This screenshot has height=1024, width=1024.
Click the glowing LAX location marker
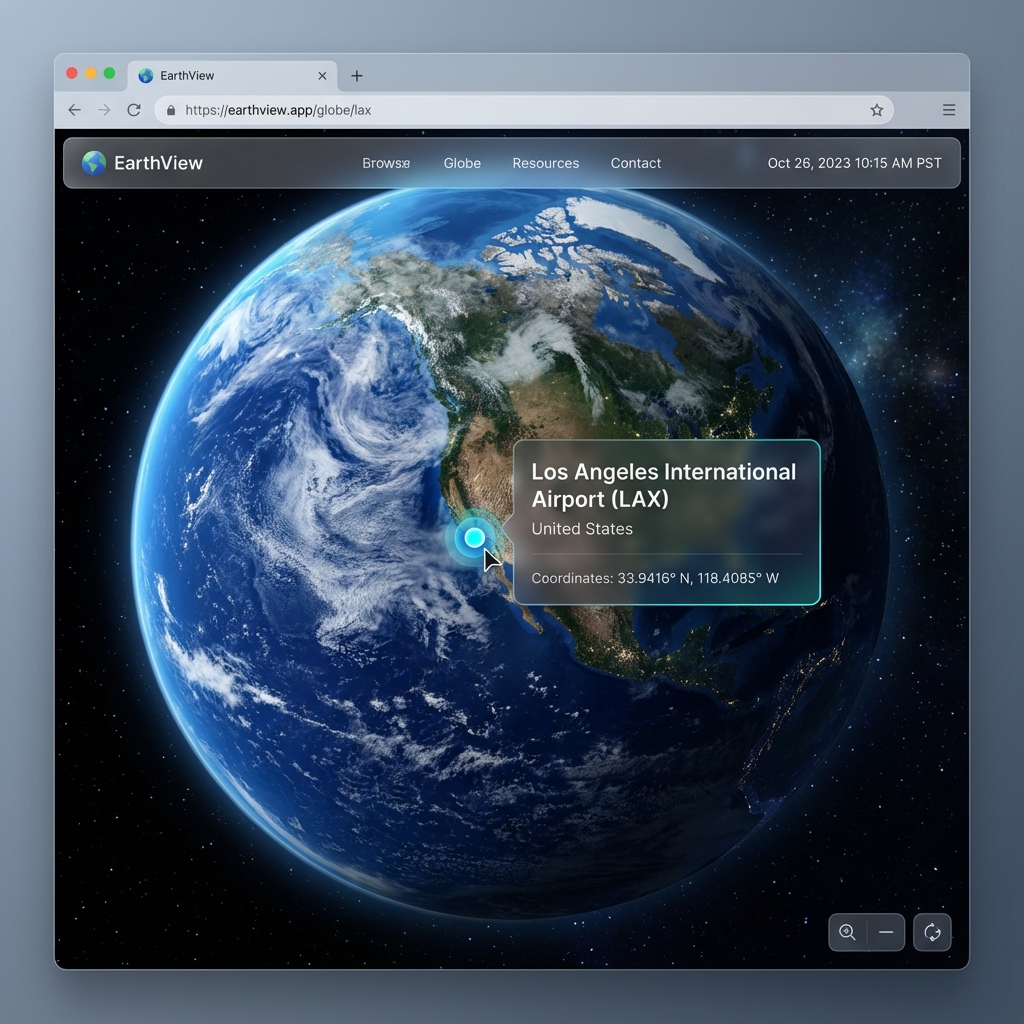474,538
